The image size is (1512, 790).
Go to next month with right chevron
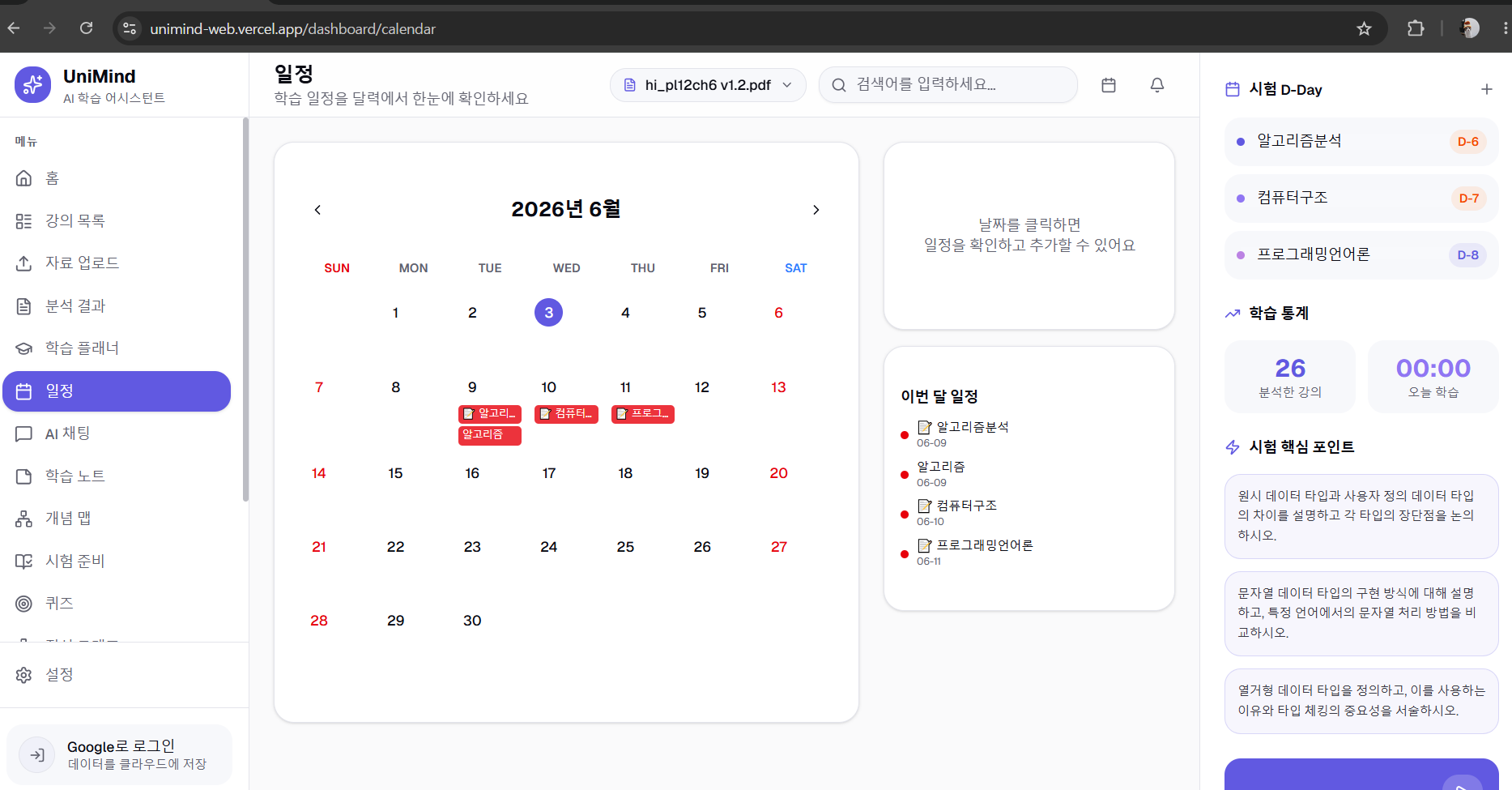pos(816,210)
